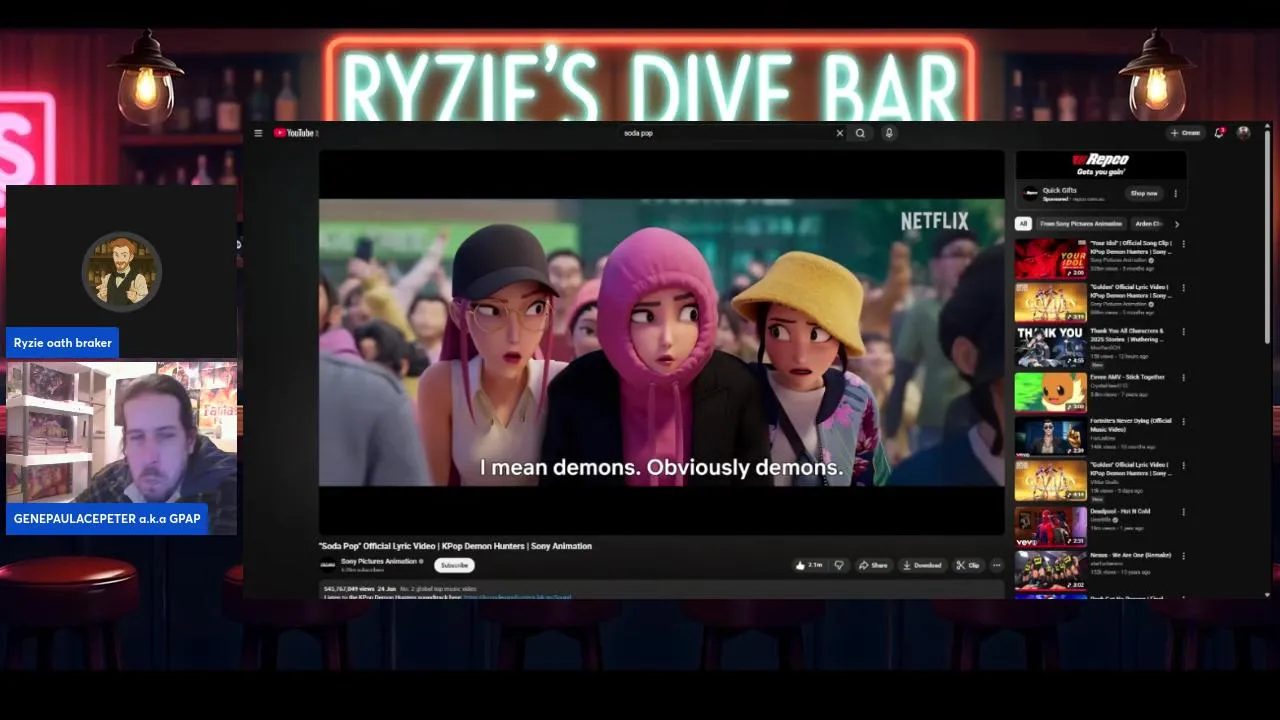Open the notifications bell

click(1219, 132)
